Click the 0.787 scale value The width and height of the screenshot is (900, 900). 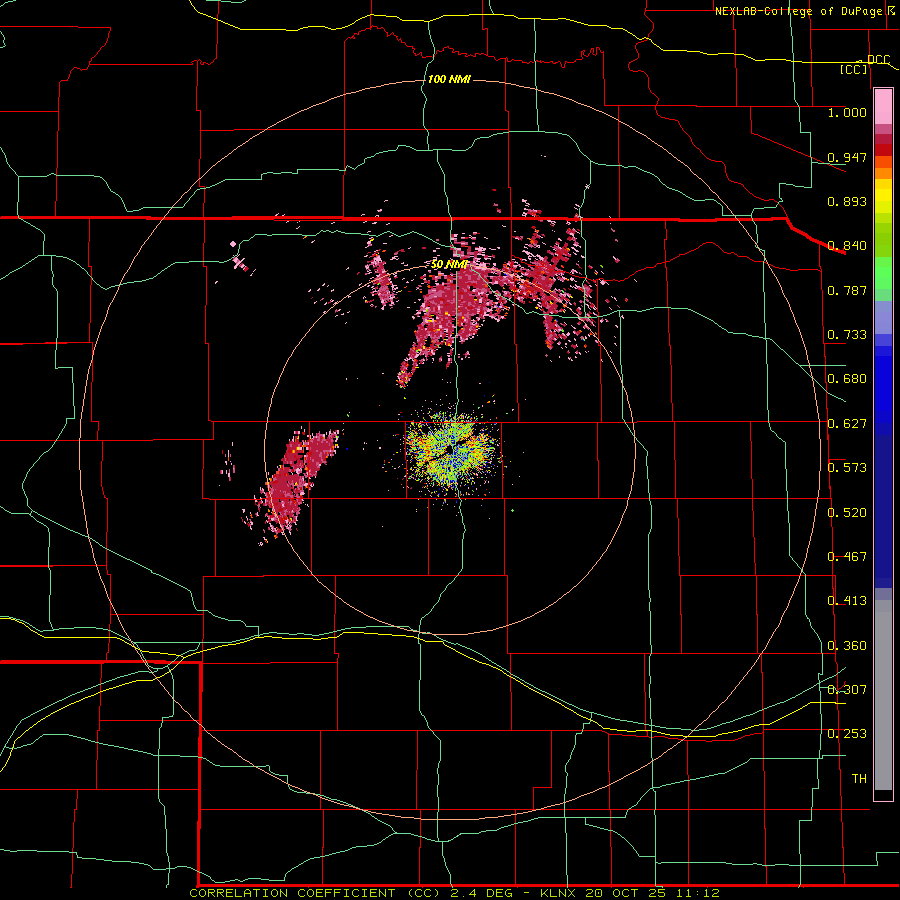coord(847,290)
